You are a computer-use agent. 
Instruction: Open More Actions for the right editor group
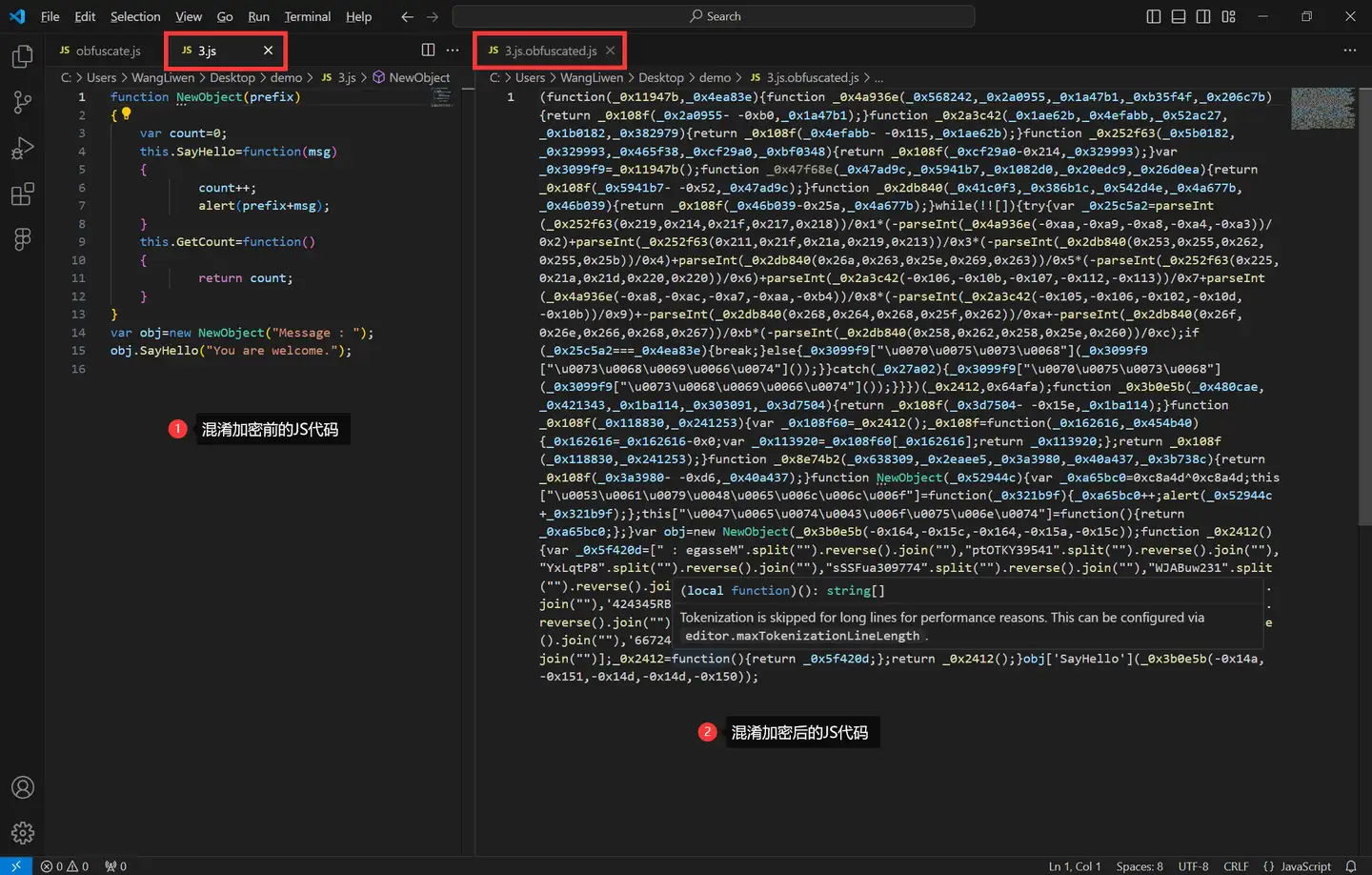click(x=1349, y=50)
